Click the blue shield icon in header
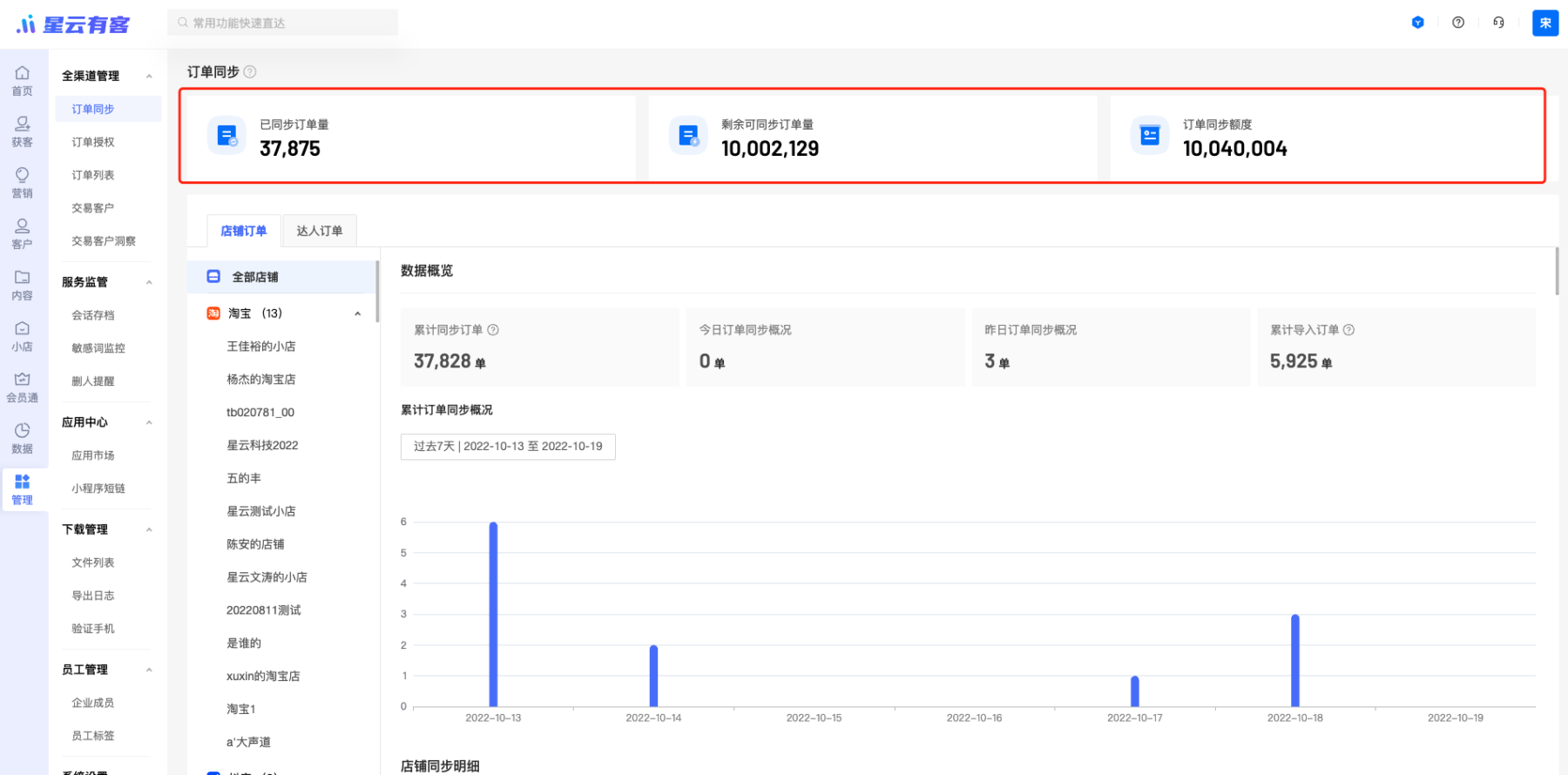 (x=1418, y=23)
